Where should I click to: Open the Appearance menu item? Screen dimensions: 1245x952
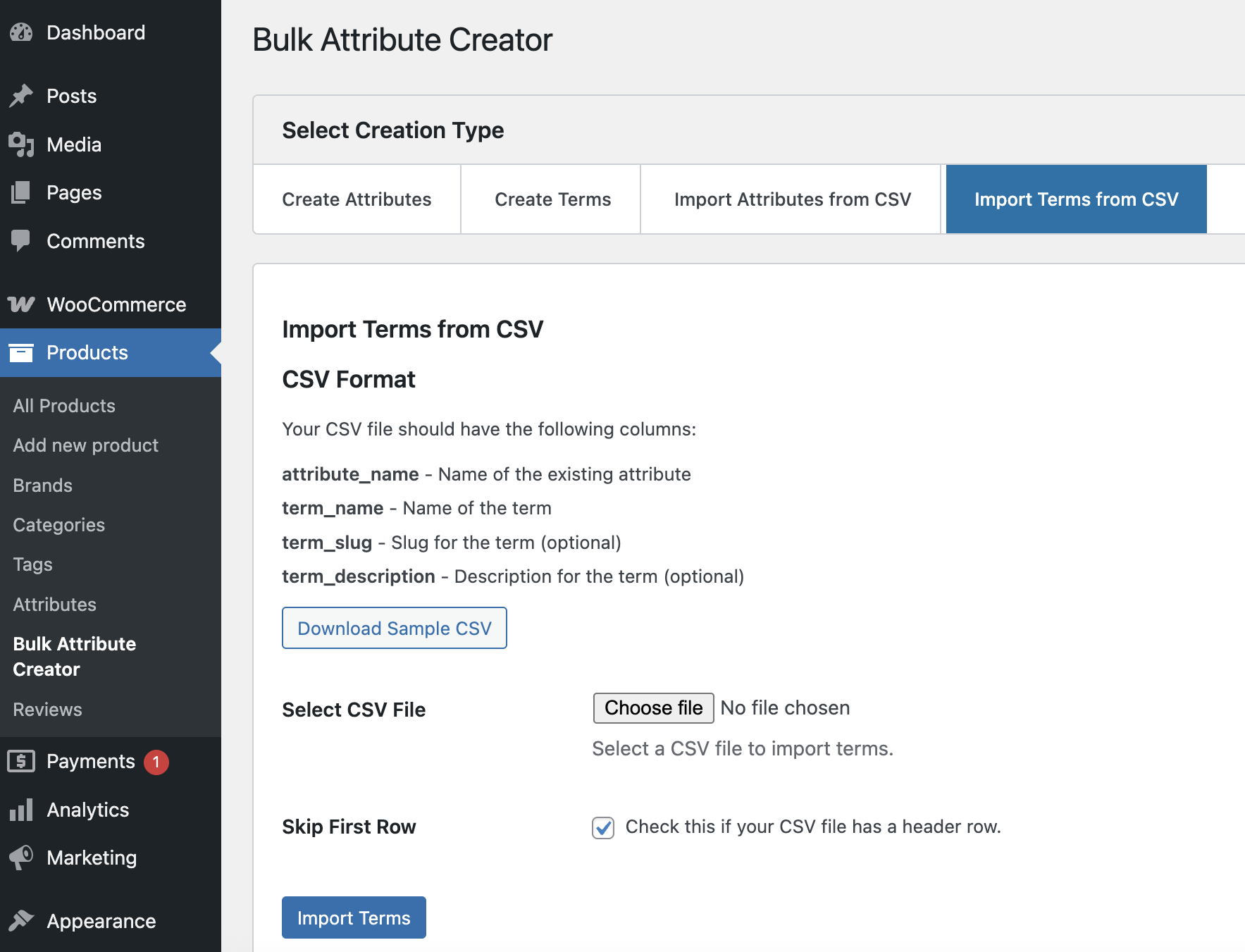111,921
